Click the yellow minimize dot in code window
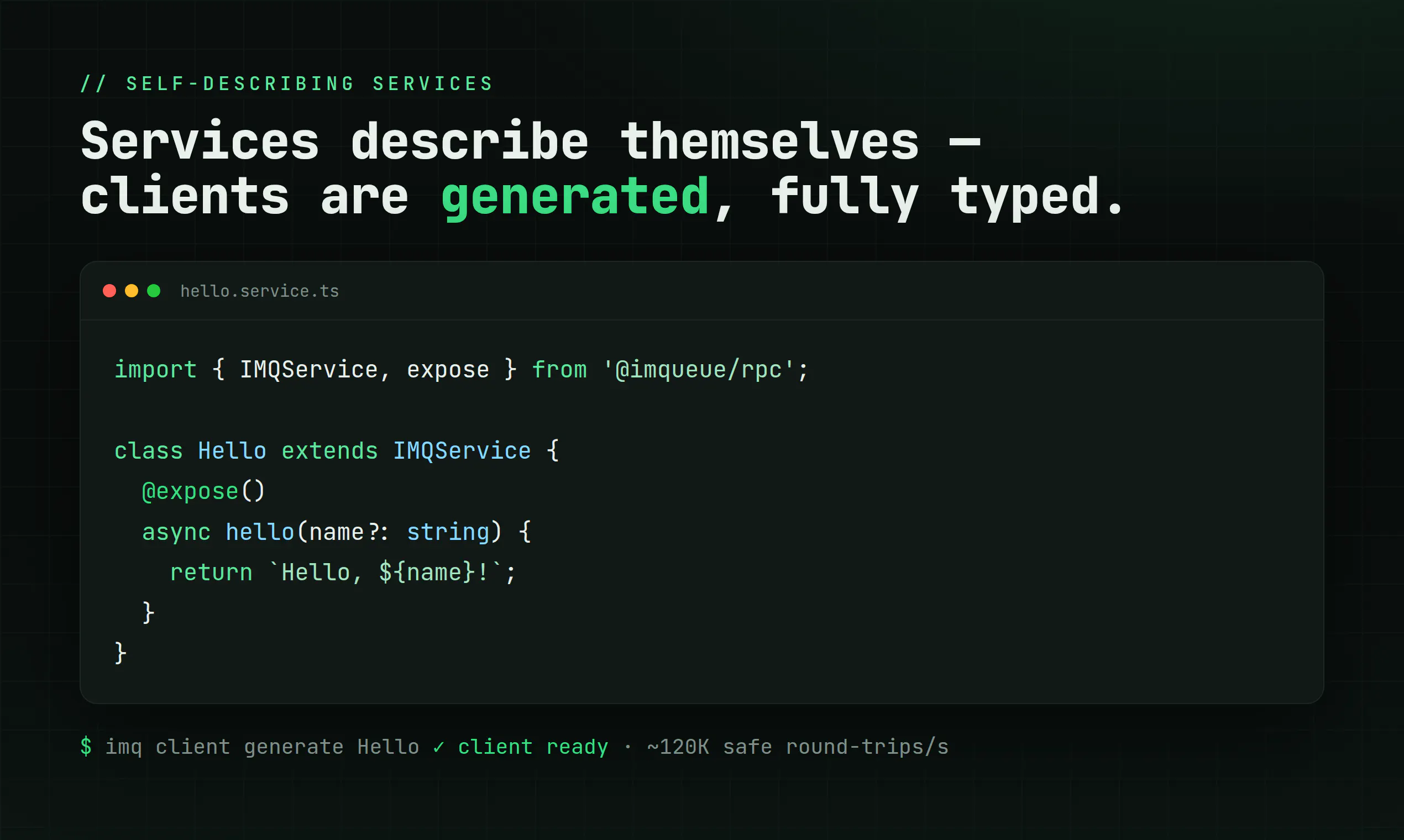Viewport: 1404px width, 840px height. pyautogui.click(x=132, y=291)
